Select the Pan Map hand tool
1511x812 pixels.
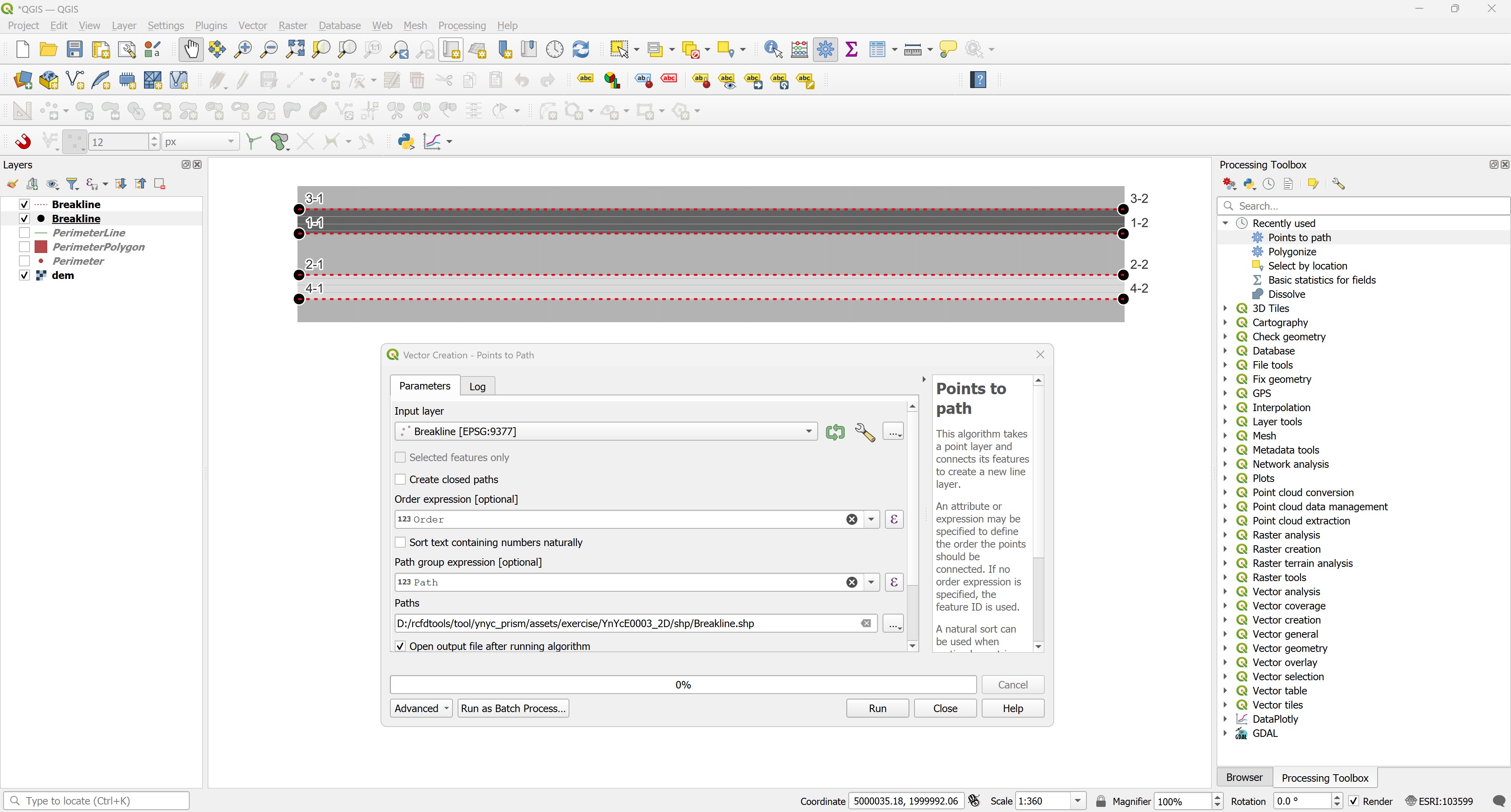click(191, 49)
